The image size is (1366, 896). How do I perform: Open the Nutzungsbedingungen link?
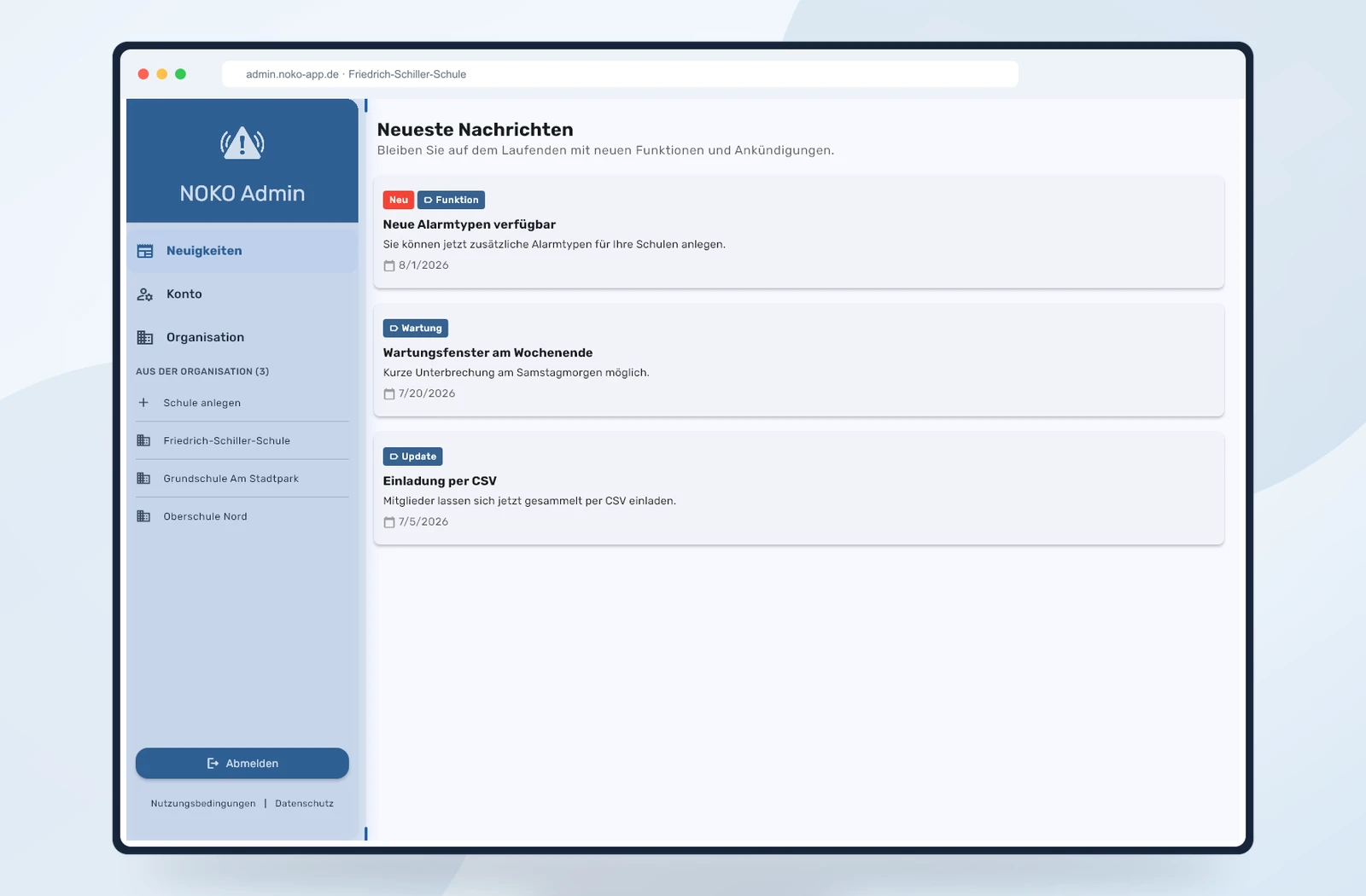pos(203,804)
